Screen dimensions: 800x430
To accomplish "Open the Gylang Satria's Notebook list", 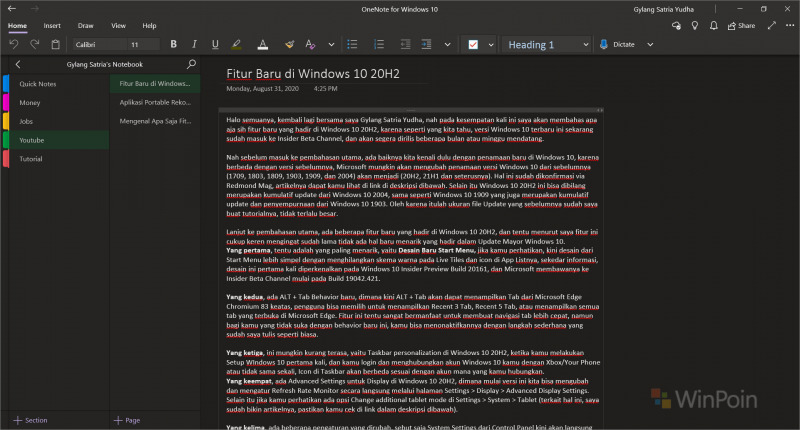I will tap(105, 64).
